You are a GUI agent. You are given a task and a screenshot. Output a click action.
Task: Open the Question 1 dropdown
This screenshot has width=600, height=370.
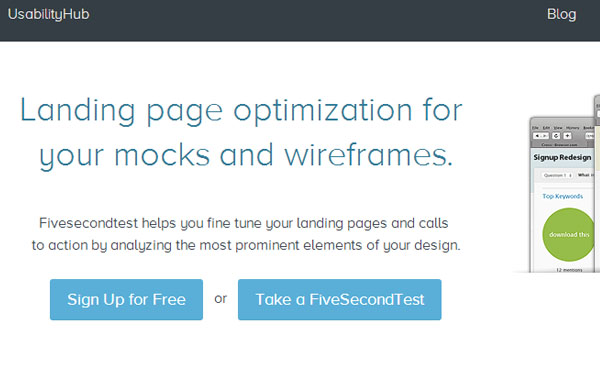tap(558, 175)
